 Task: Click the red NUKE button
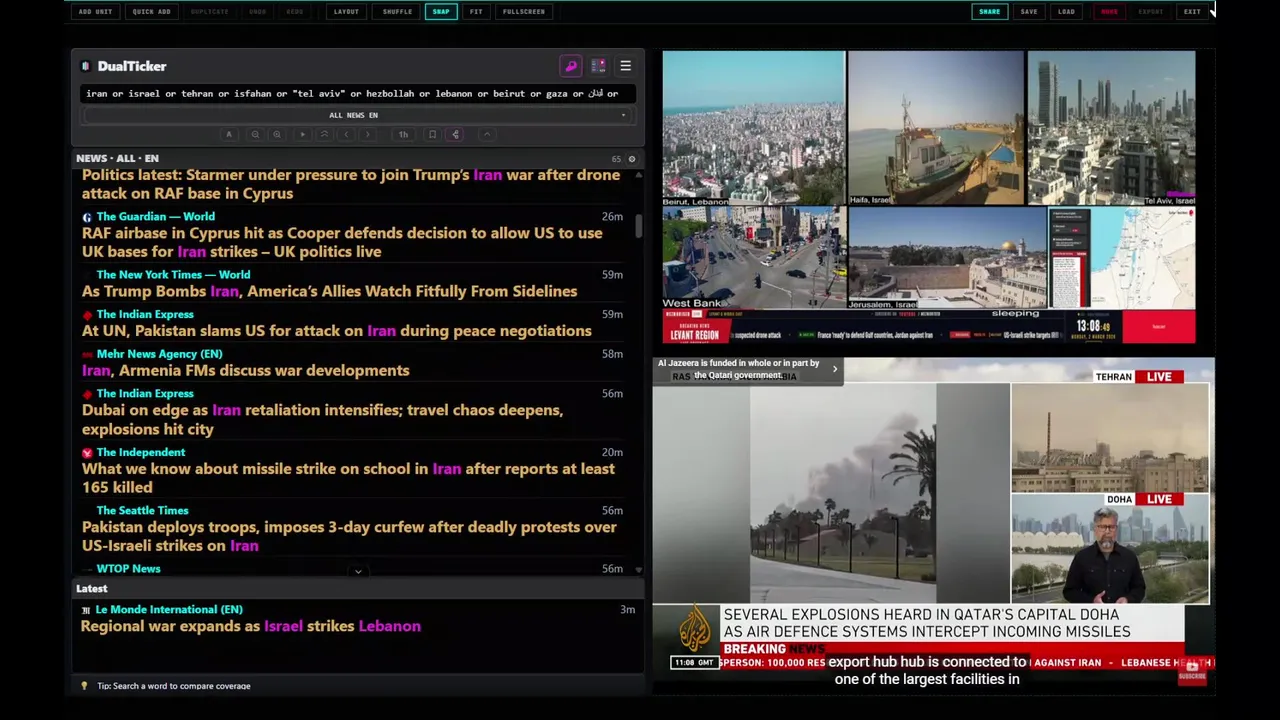(1109, 12)
